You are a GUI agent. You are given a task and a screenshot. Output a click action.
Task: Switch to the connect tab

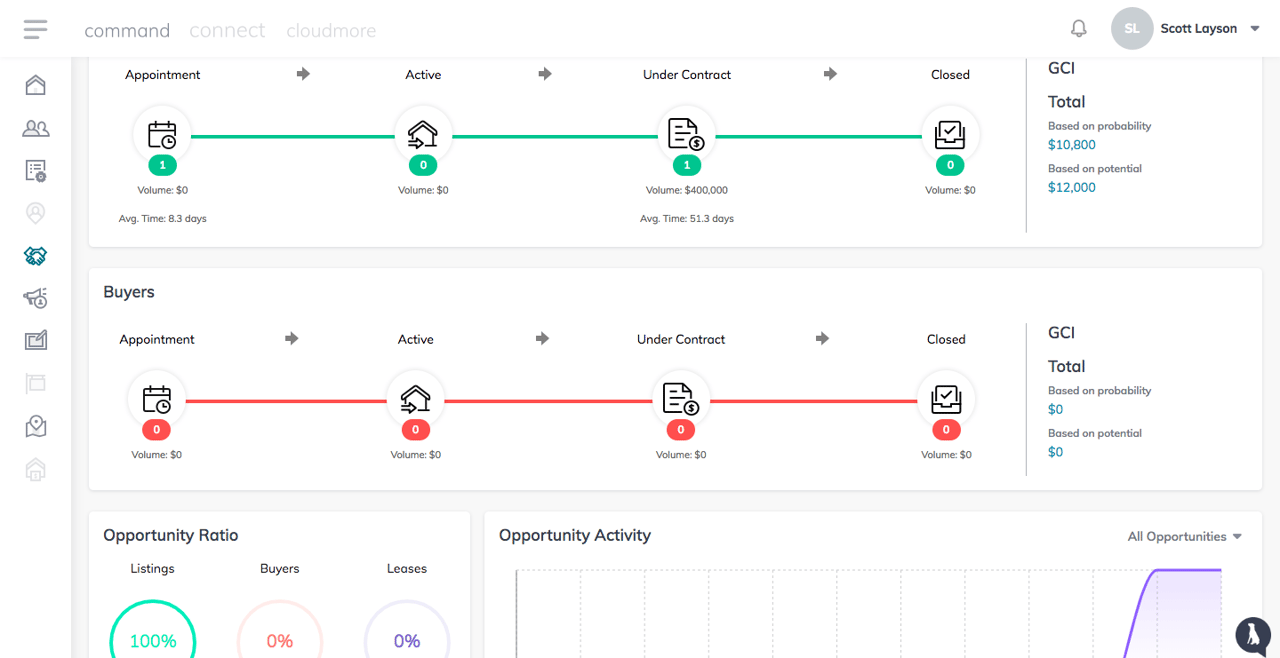[227, 30]
